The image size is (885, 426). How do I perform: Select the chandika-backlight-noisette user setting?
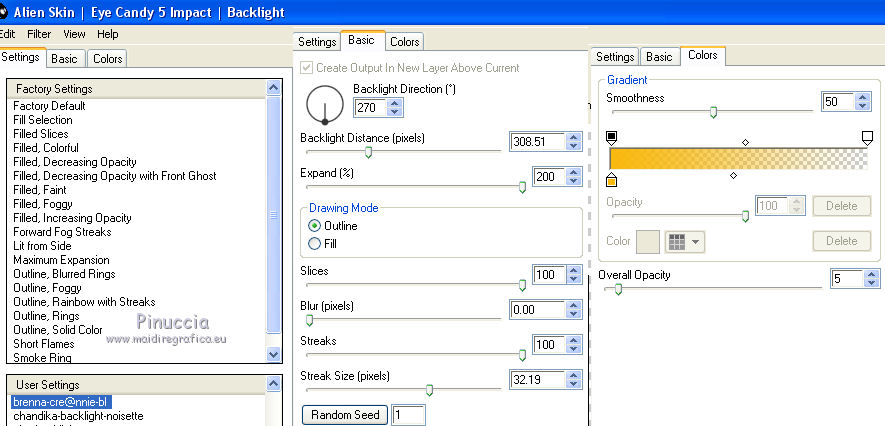coord(78,416)
